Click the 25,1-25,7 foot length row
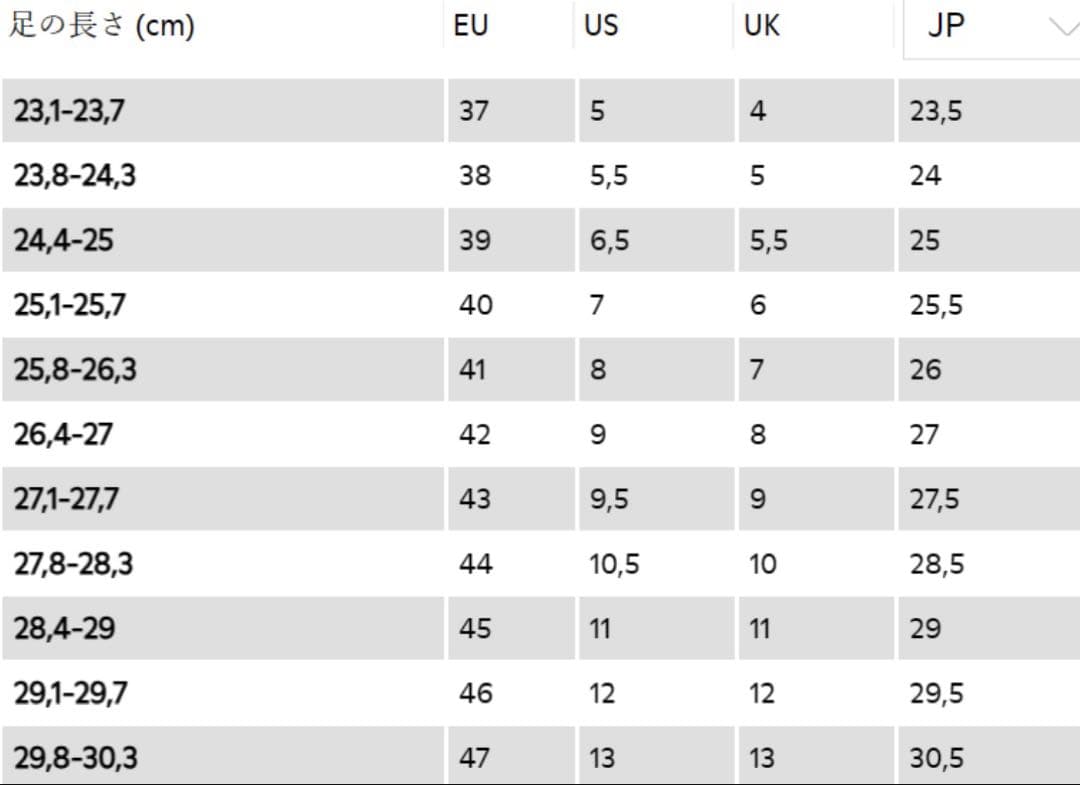The height and width of the screenshot is (785, 1080). [x=70, y=305]
